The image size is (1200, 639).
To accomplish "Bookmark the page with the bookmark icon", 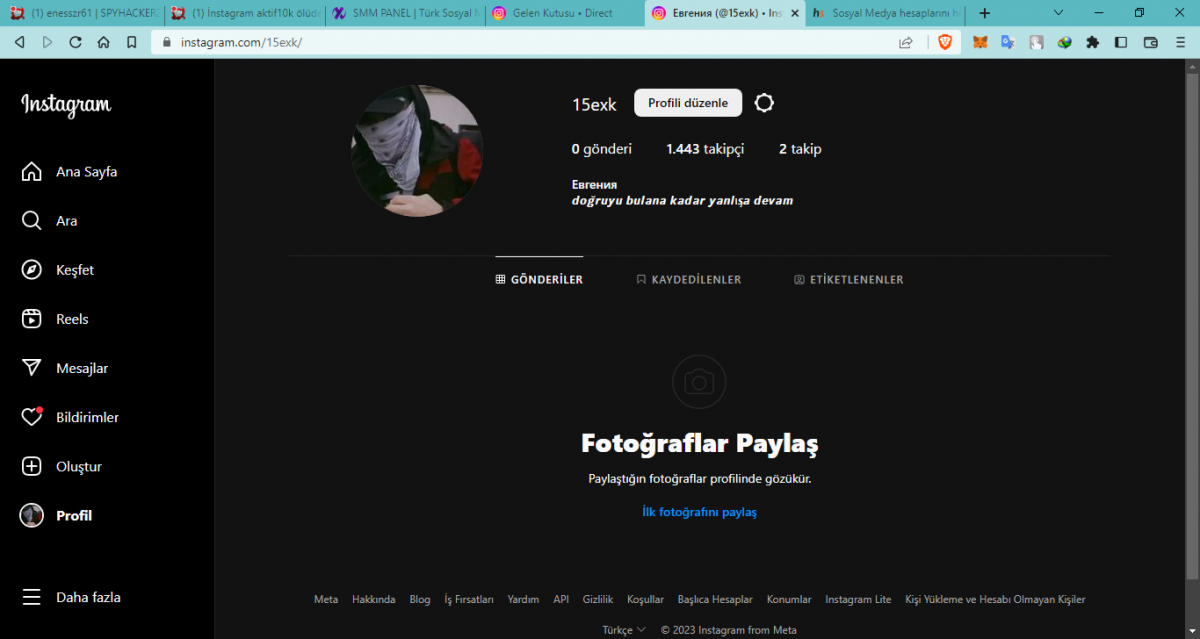I will click(132, 42).
